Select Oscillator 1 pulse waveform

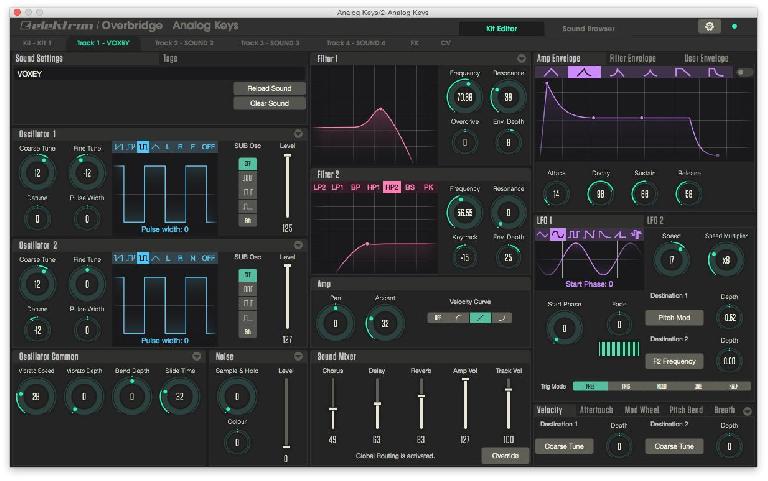coord(143,147)
